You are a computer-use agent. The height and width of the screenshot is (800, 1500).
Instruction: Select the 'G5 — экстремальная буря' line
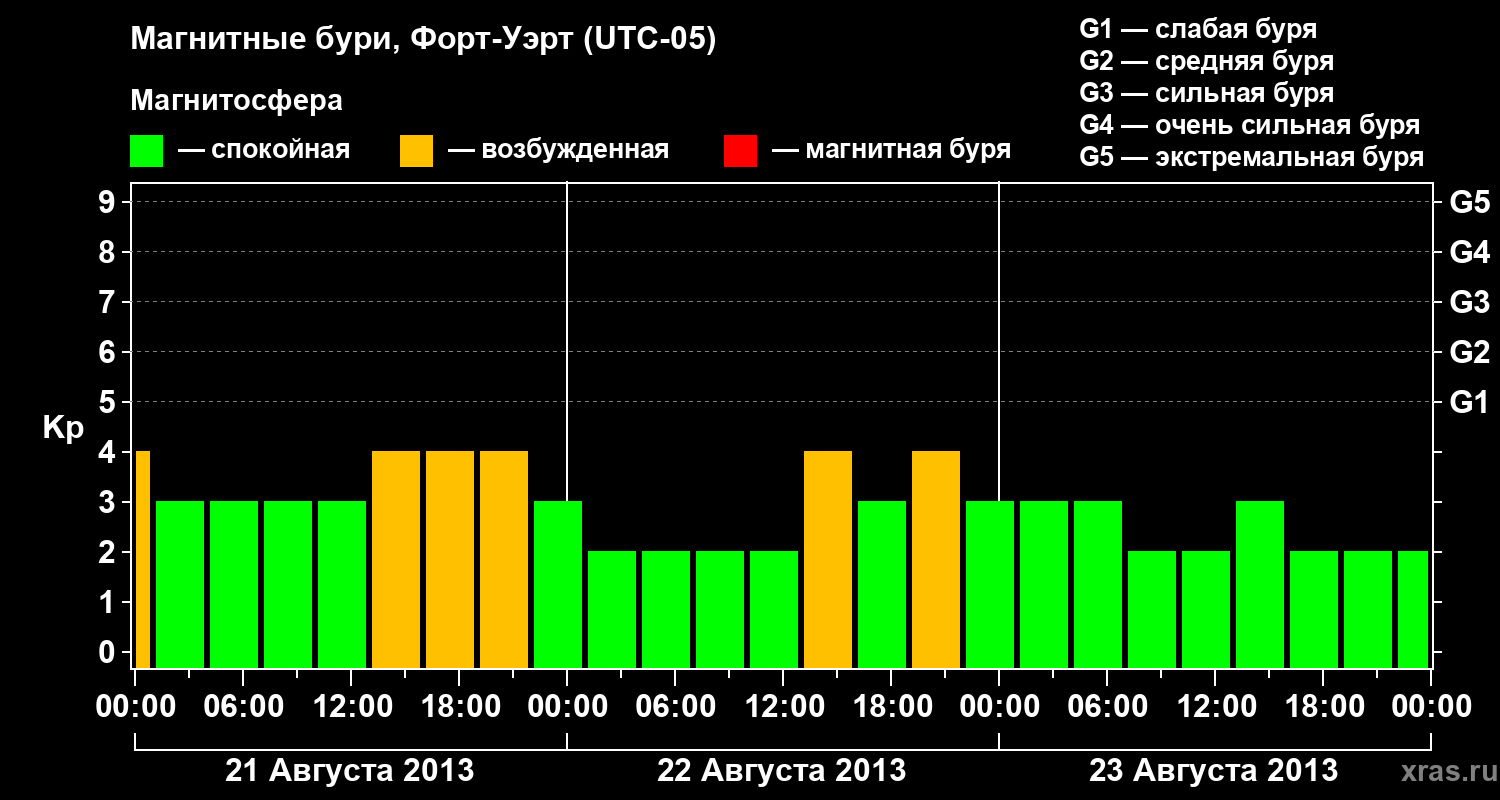[x=1252, y=157]
